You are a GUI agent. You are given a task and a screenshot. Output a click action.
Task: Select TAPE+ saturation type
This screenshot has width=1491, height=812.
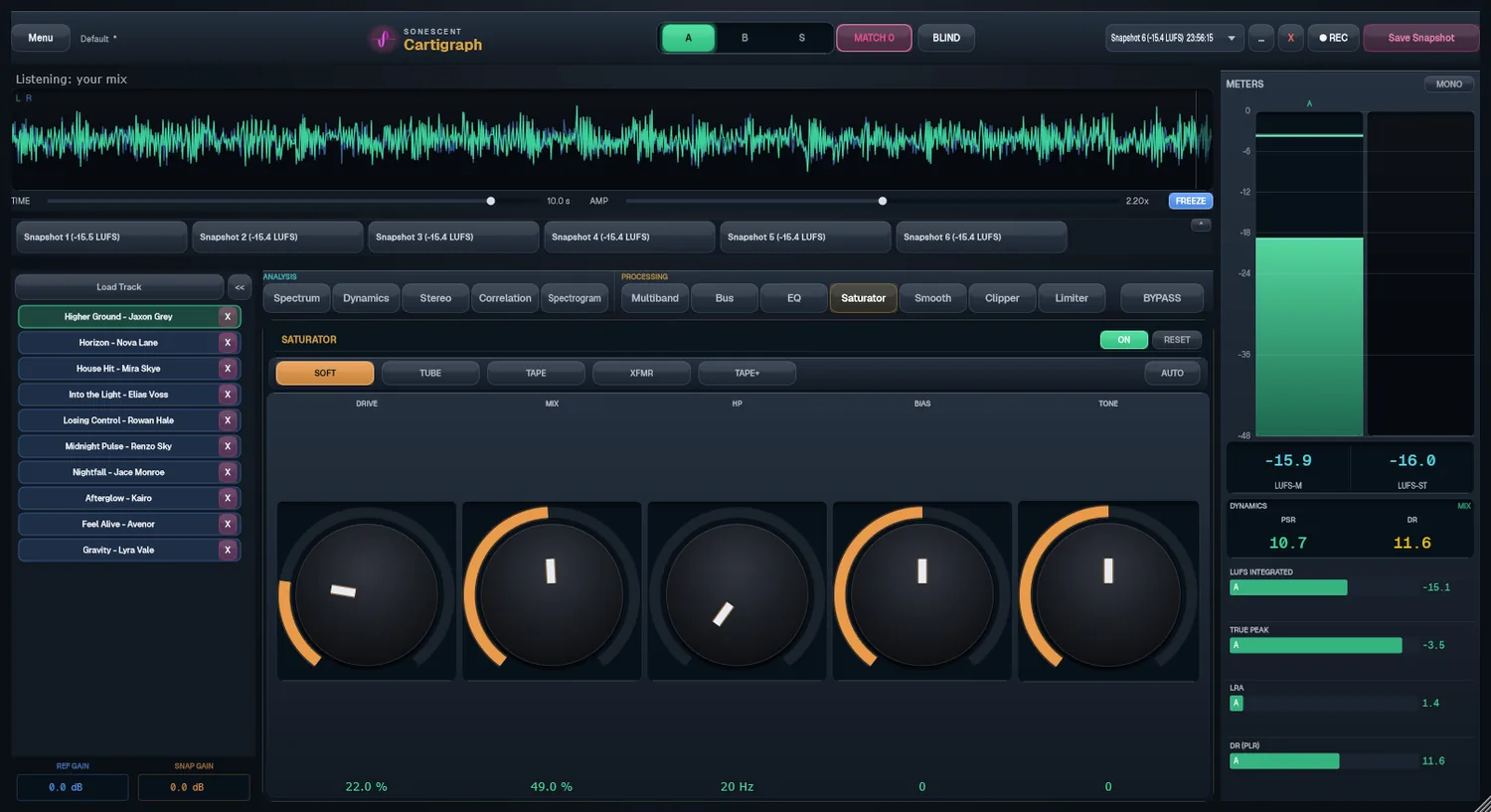(746, 373)
